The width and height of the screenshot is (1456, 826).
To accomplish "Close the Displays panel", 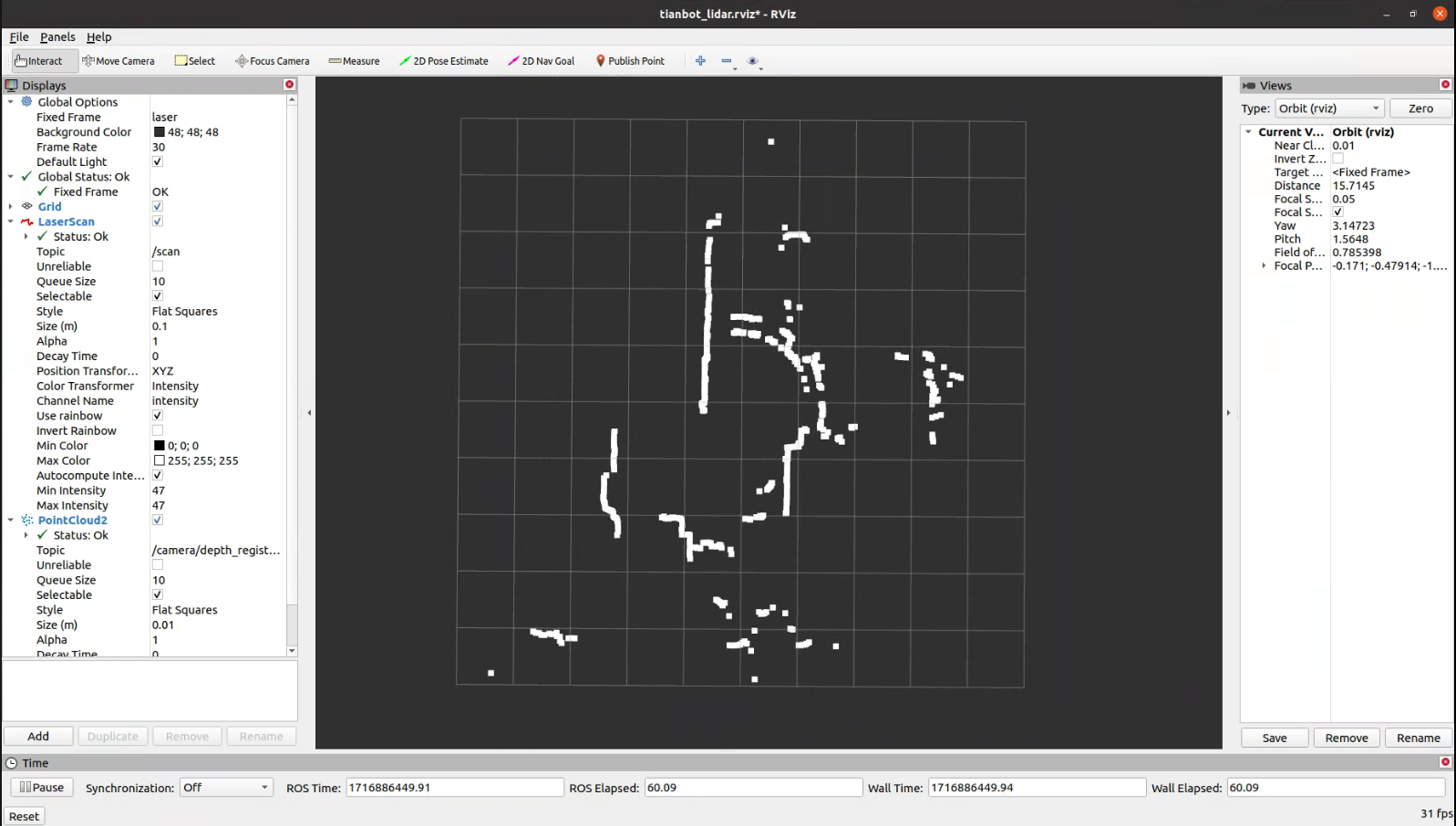I will pos(290,85).
